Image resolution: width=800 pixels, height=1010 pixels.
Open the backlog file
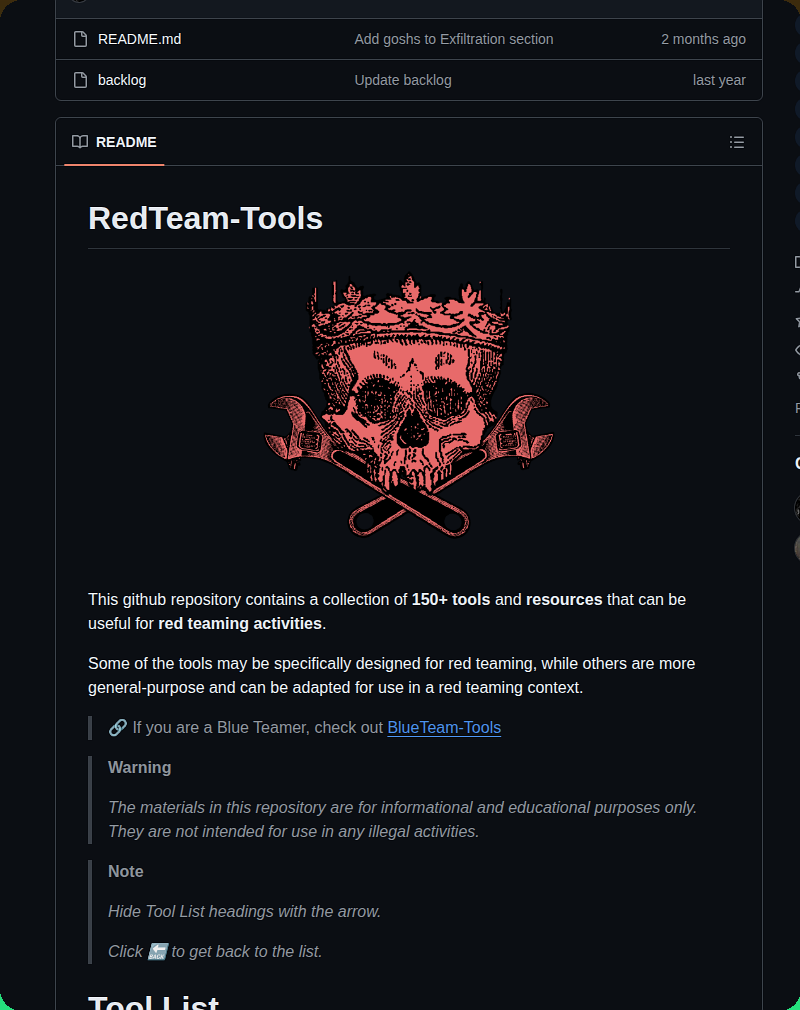point(122,80)
